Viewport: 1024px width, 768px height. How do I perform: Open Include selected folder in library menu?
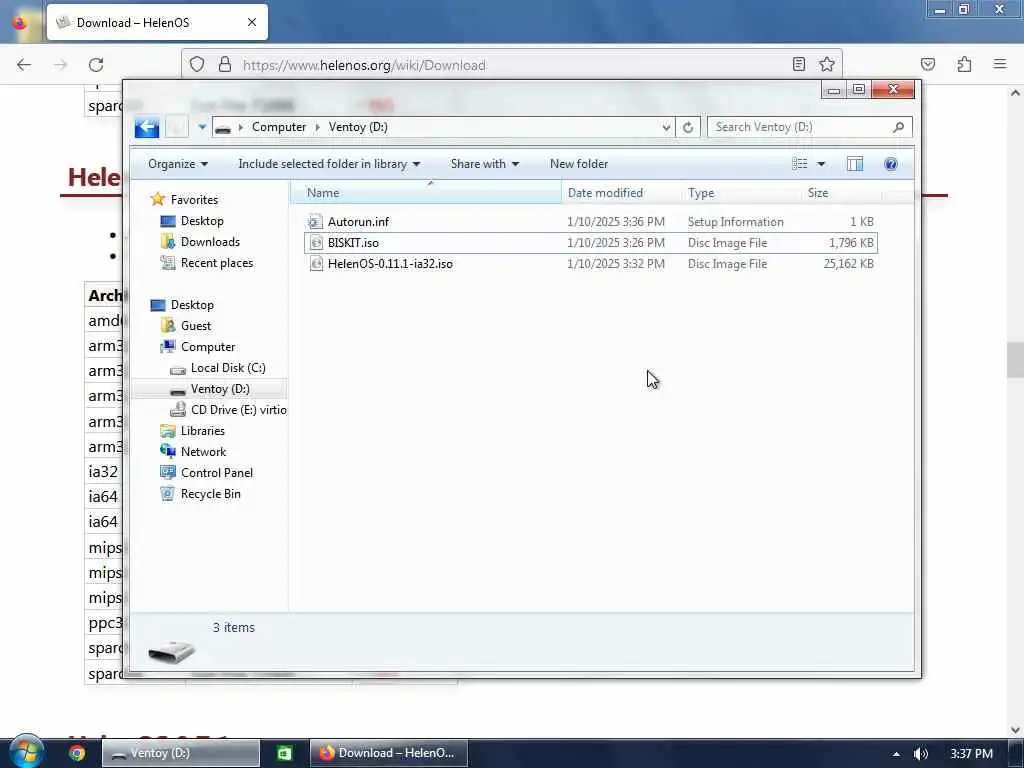329,164
